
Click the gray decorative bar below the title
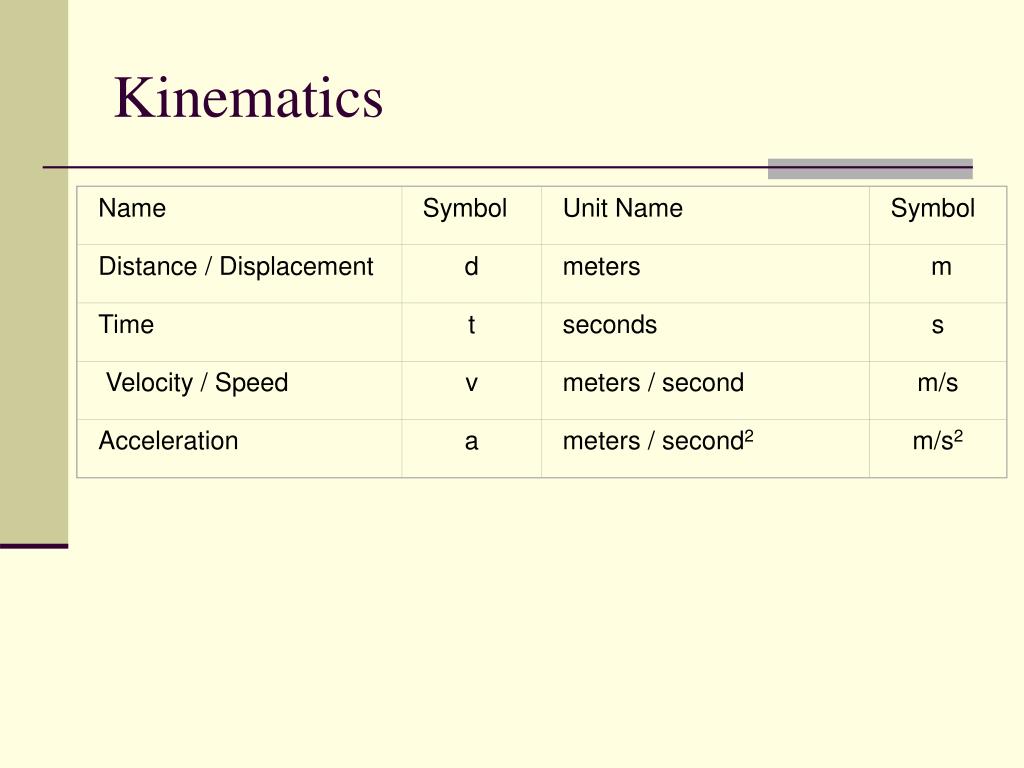870,169
